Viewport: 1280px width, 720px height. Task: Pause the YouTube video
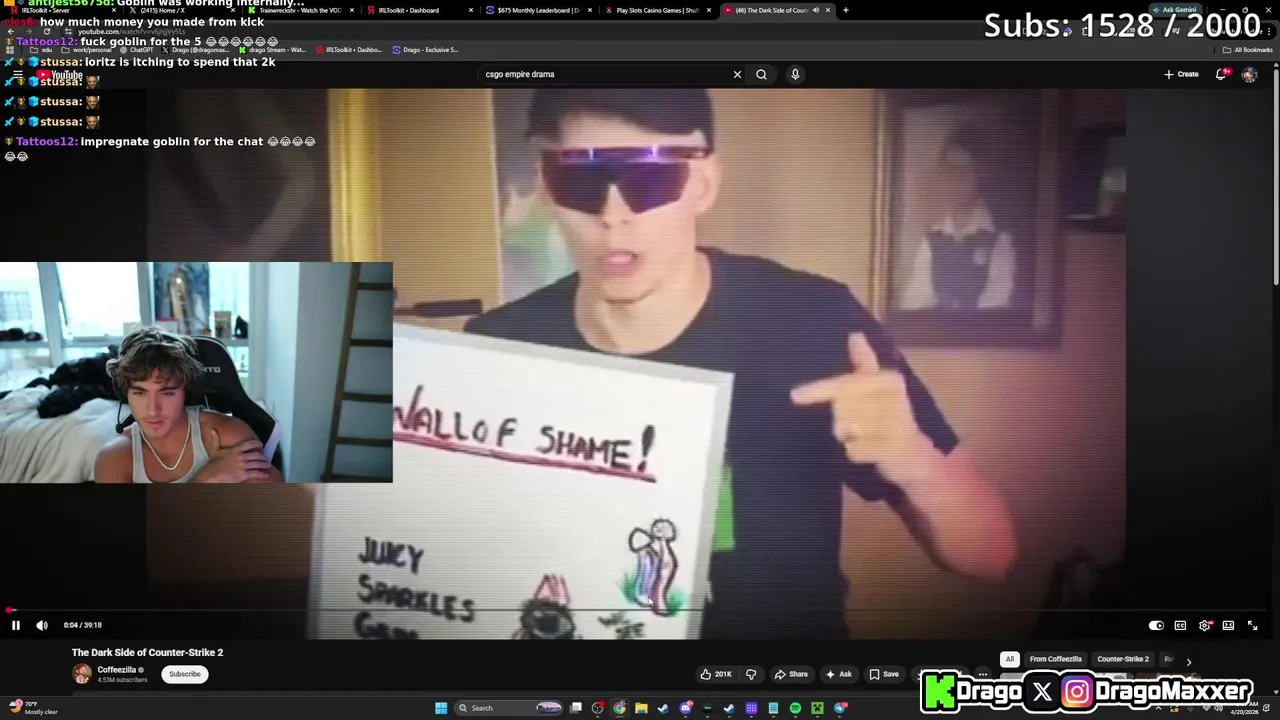click(16, 625)
